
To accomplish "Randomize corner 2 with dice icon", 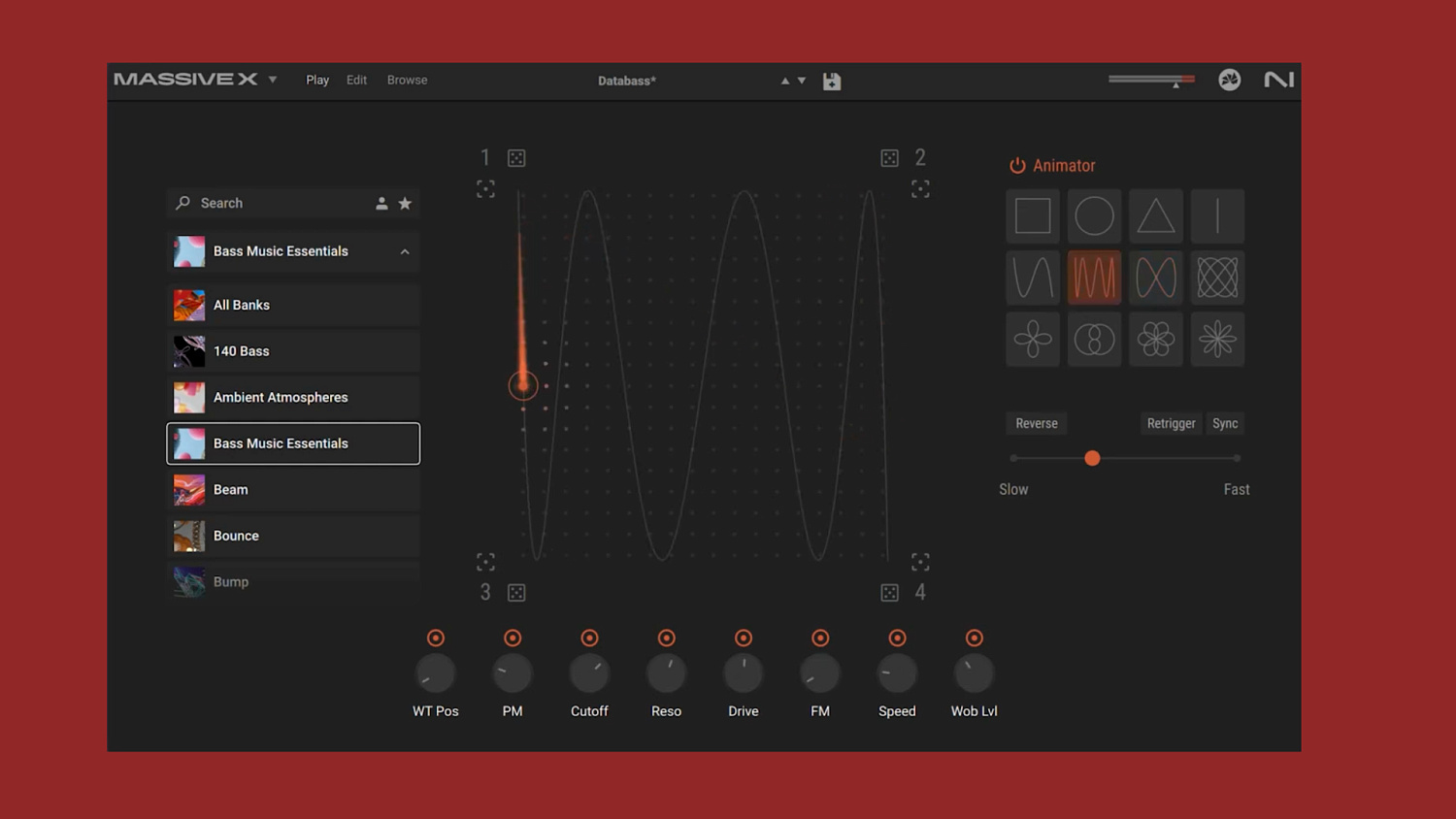I will [889, 158].
